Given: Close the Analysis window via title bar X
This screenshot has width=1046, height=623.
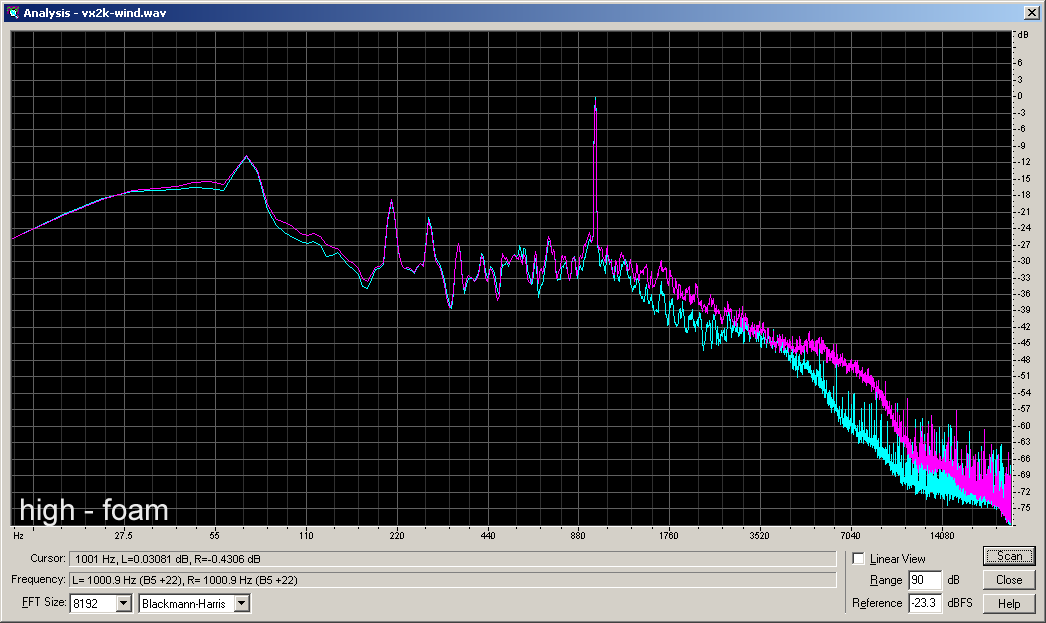Looking at the screenshot, I should click(1031, 13).
